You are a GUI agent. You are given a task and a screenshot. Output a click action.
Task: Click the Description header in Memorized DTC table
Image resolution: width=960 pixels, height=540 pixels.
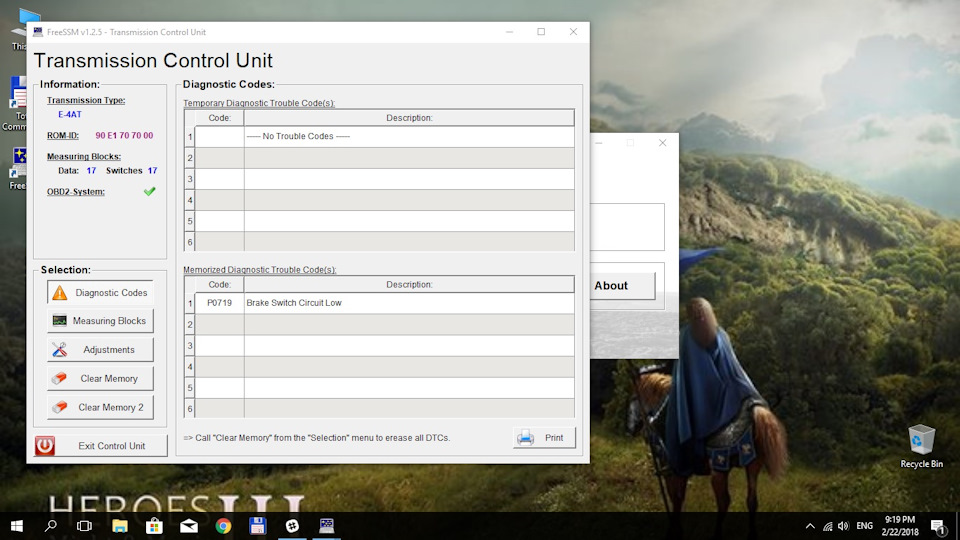[x=409, y=284]
